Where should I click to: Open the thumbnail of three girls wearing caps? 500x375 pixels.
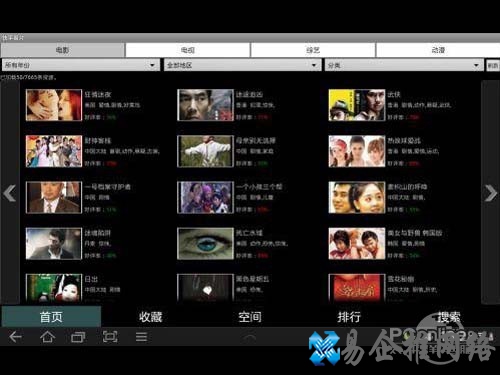click(x=357, y=151)
